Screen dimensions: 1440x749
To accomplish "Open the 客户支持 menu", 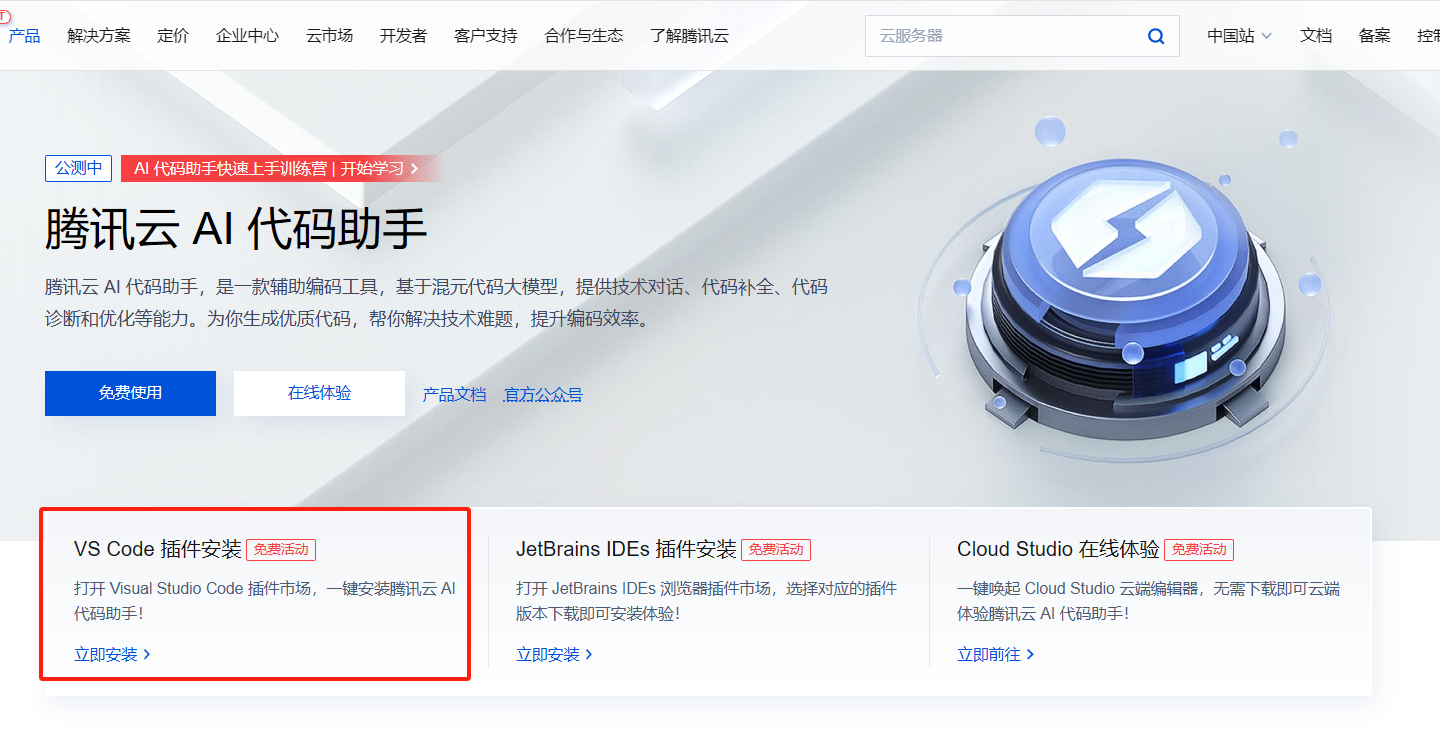I will click(485, 35).
